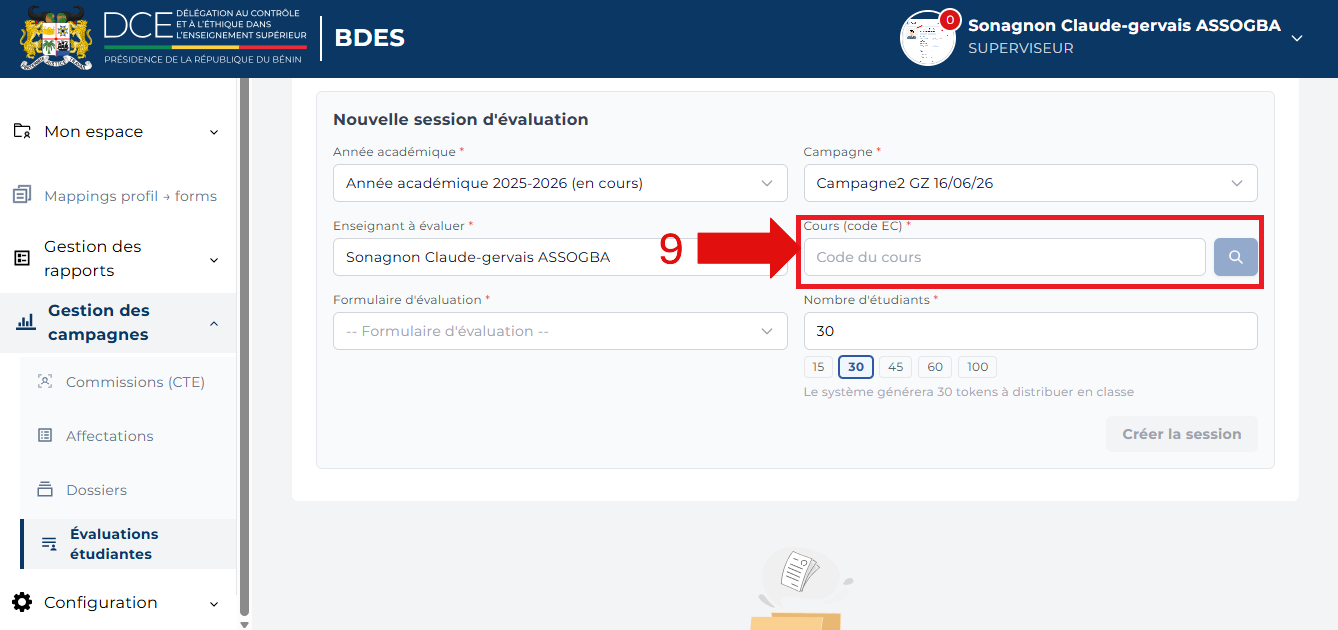Screen dimensions: 1338x630
Task: Select 100 students preset
Action: [977, 367]
